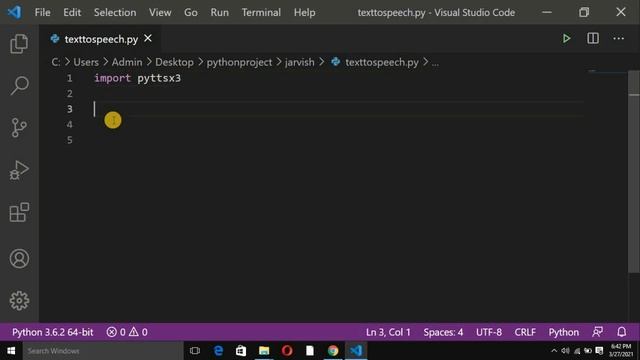Open notifications bell in status bar
Screen dimensions: 640x360
[621, 332]
